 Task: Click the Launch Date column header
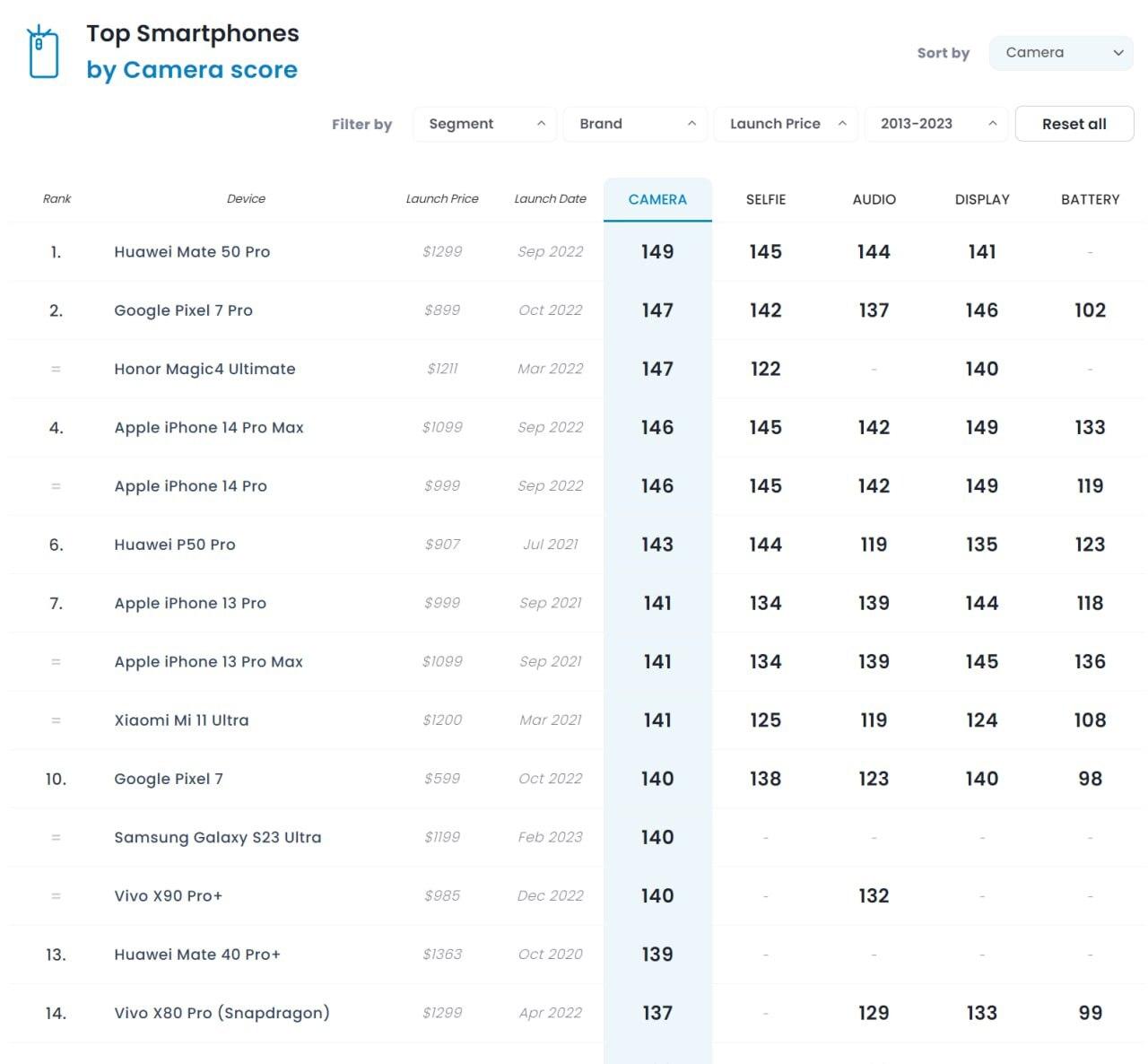tap(550, 199)
